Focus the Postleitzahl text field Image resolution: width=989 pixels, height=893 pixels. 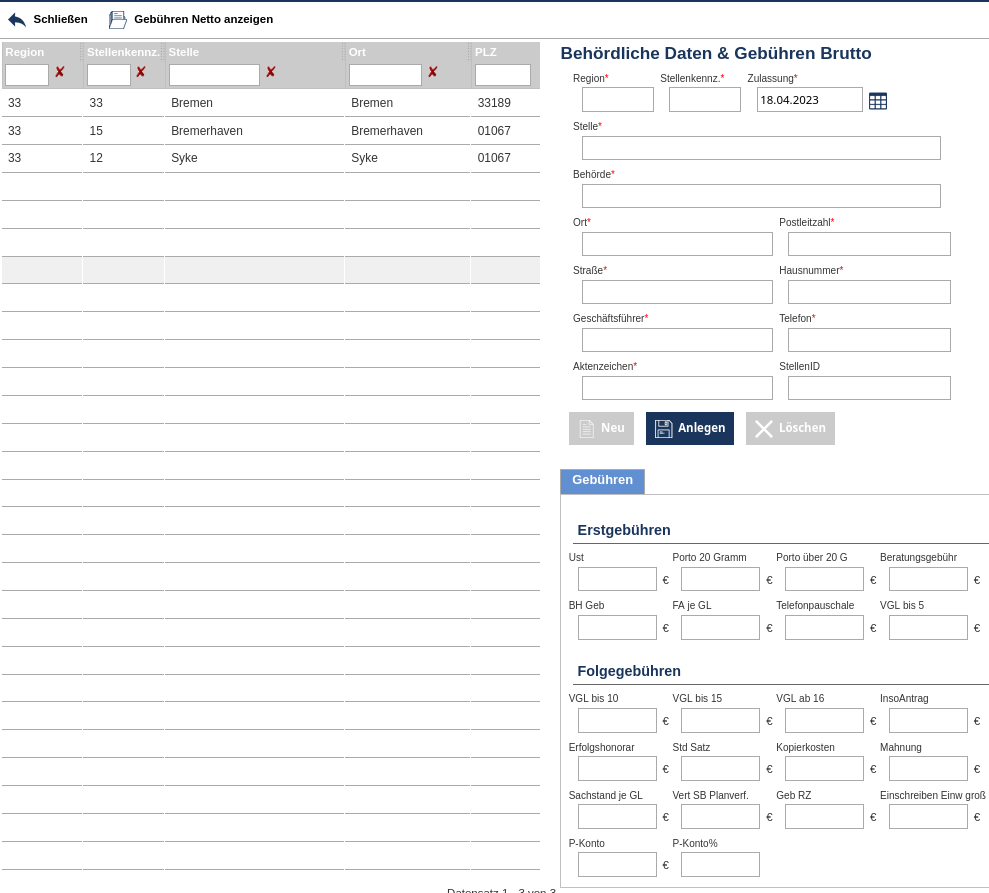click(x=868, y=244)
